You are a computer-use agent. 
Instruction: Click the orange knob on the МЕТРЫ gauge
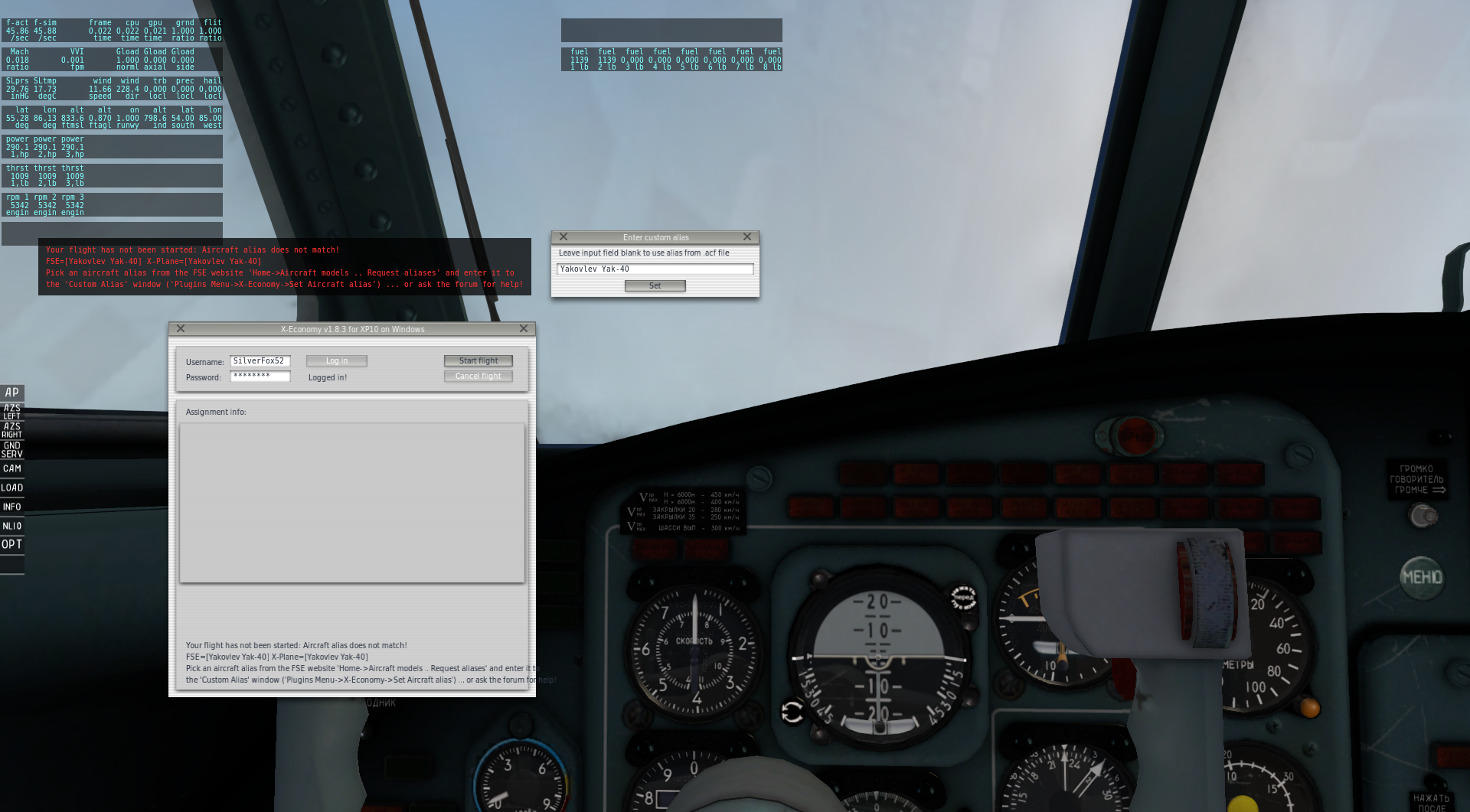click(1310, 707)
